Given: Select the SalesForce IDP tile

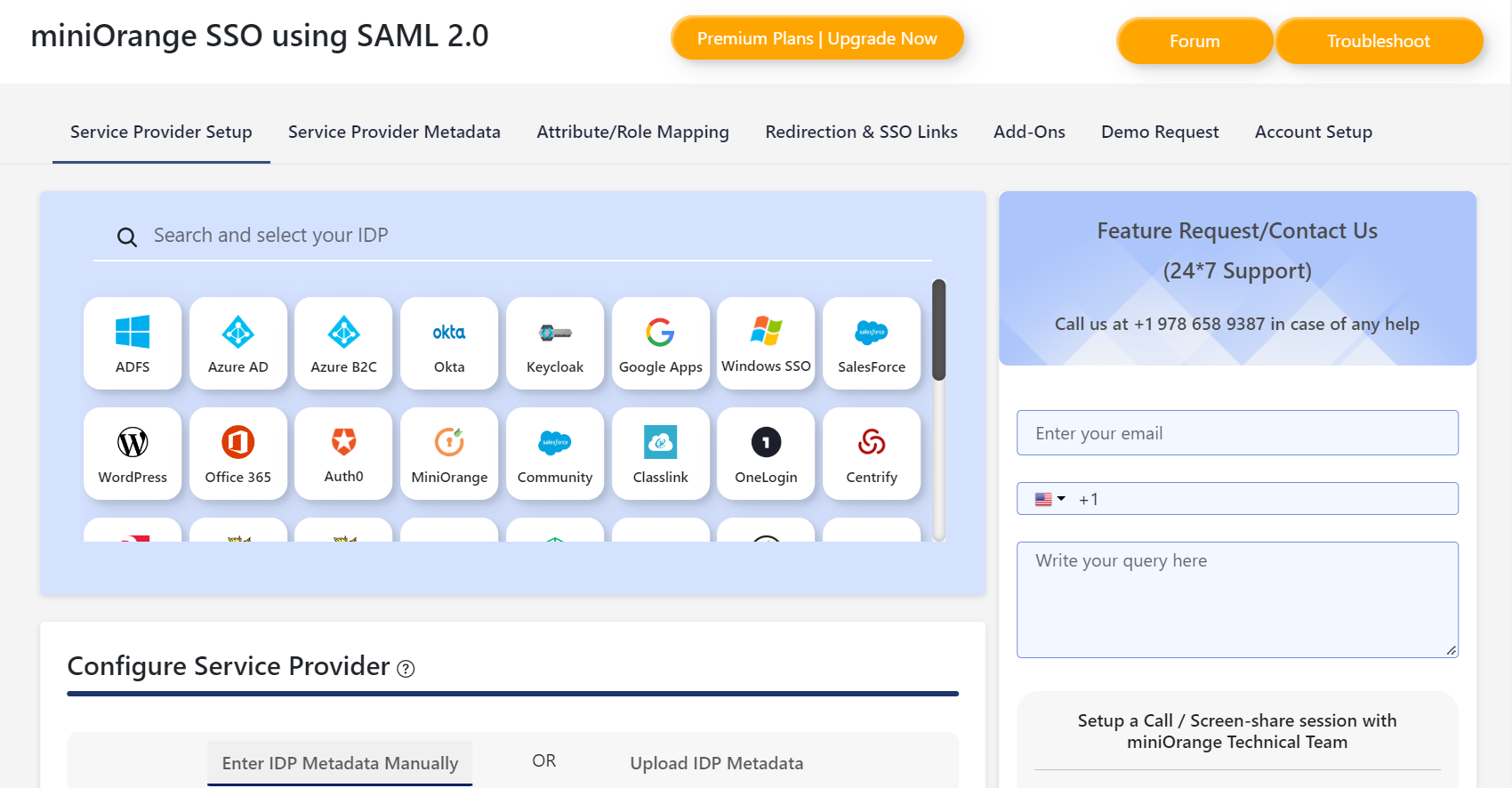Looking at the screenshot, I should click(x=872, y=343).
